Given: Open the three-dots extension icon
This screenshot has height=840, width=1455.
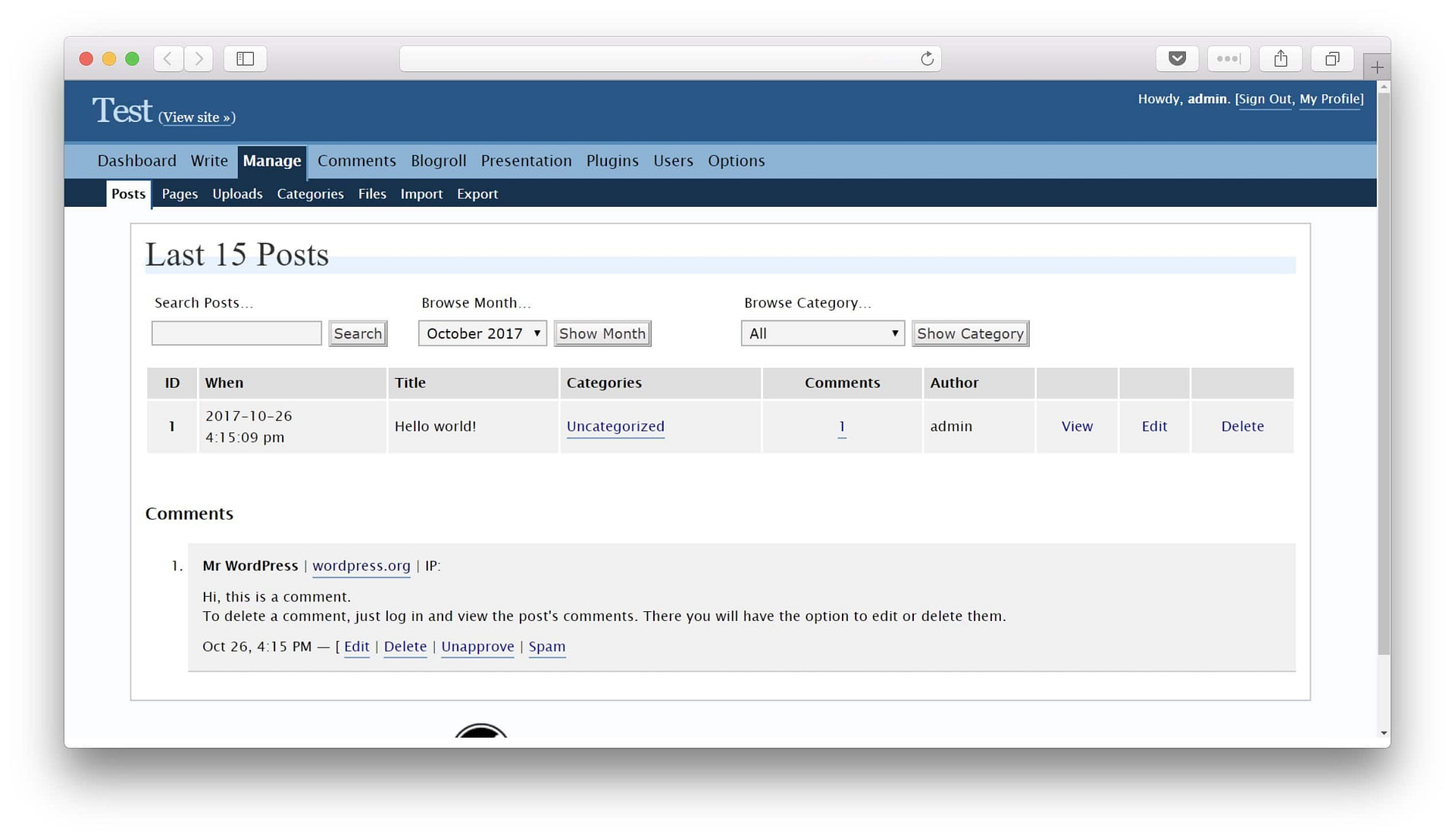Looking at the screenshot, I should tap(1228, 58).
